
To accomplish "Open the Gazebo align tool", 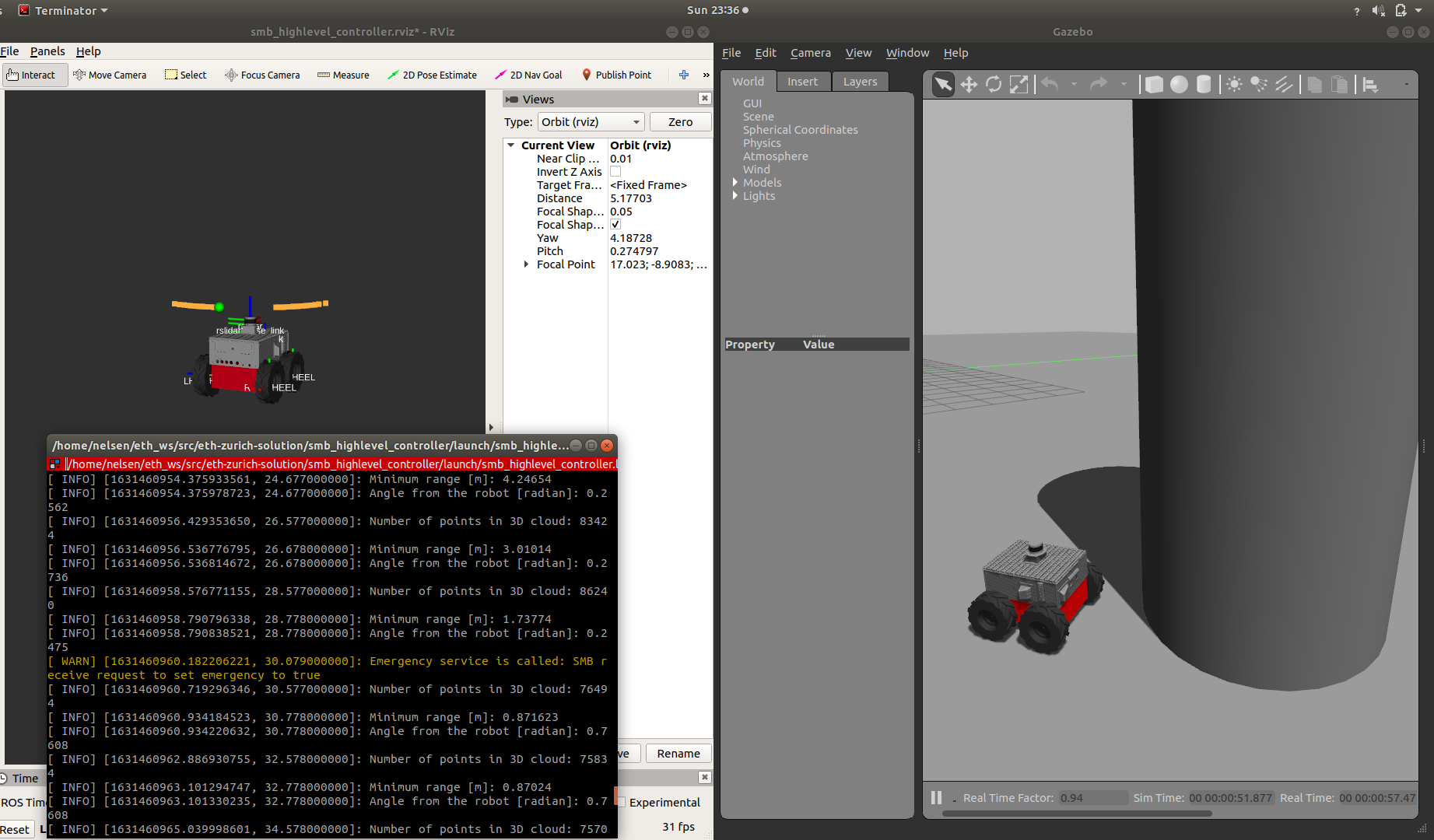I will tap(1370, 84).
